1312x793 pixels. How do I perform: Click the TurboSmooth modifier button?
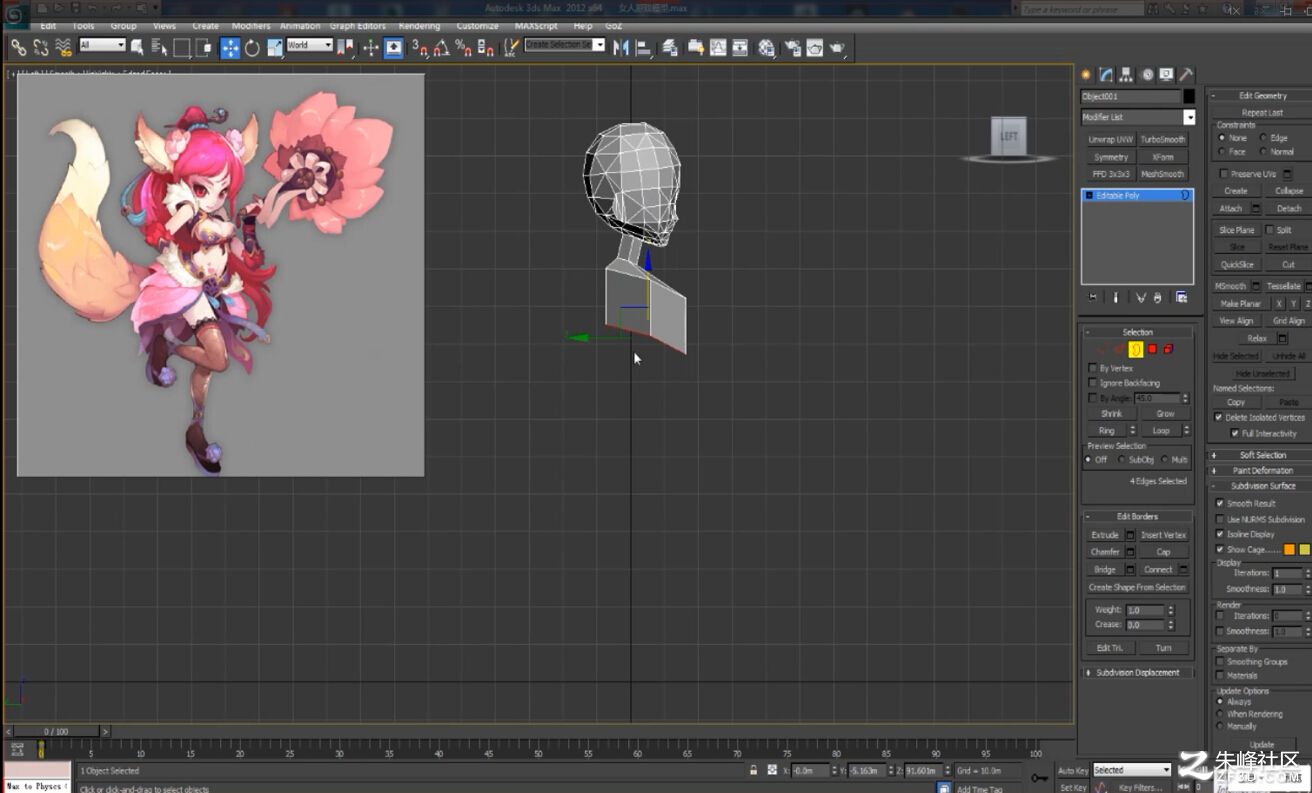tap(1162, 140)
